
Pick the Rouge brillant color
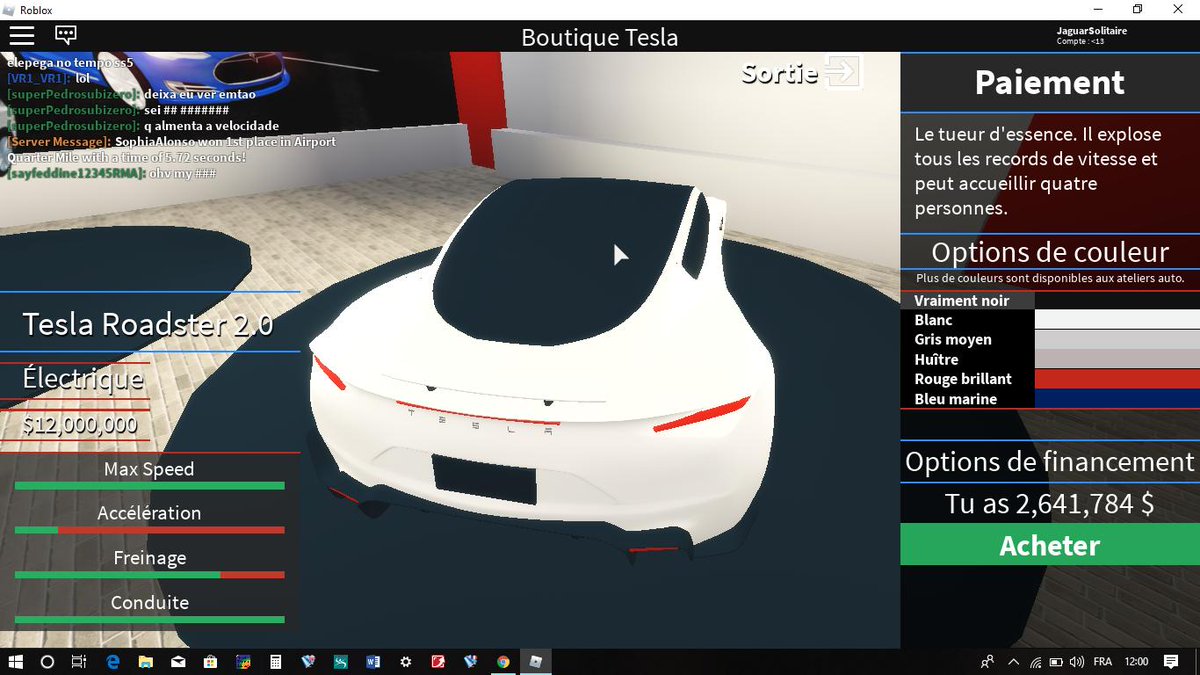(1050, 379)
